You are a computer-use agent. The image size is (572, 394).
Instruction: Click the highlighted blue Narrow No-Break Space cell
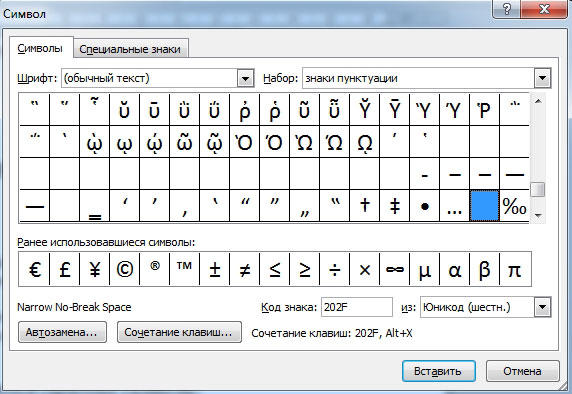click(x=484, y=206)
